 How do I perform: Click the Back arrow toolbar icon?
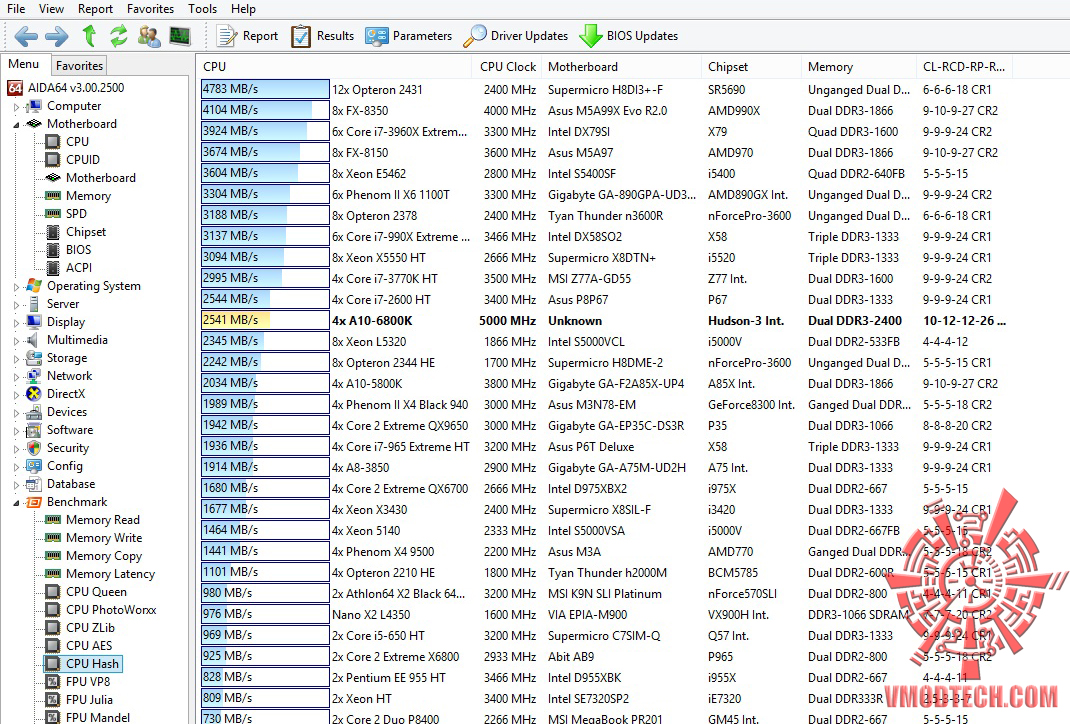tap(26, 36)
